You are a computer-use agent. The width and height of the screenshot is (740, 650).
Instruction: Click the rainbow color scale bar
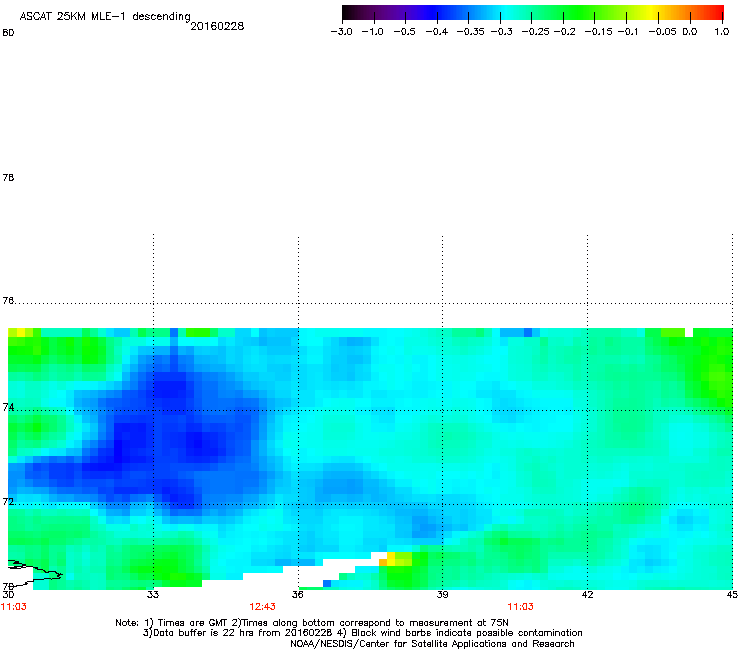click(x=533, y=12)
